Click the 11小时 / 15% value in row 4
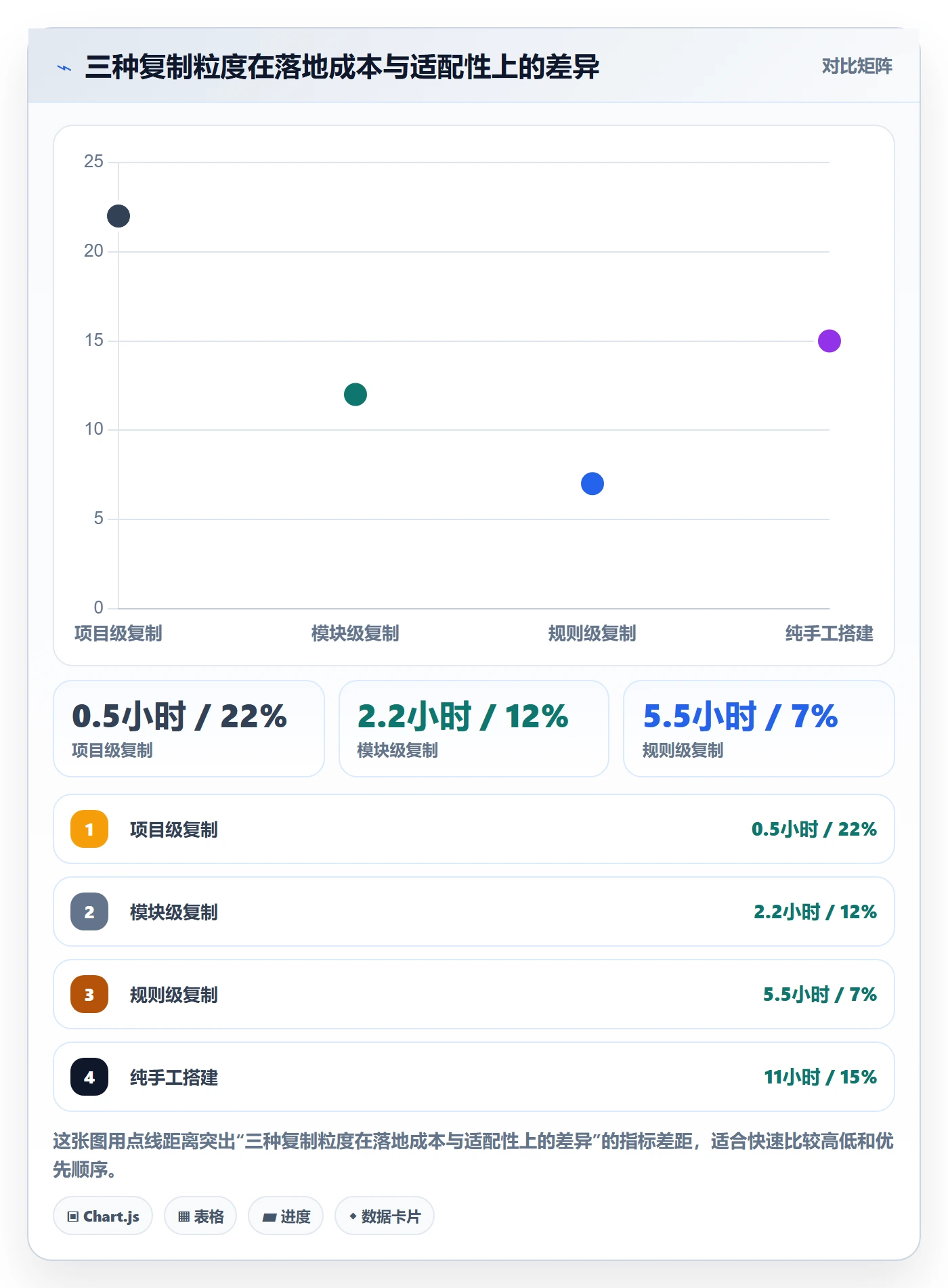The width and height of the screenshot is (948, 1288). (x=821, y=1077)
